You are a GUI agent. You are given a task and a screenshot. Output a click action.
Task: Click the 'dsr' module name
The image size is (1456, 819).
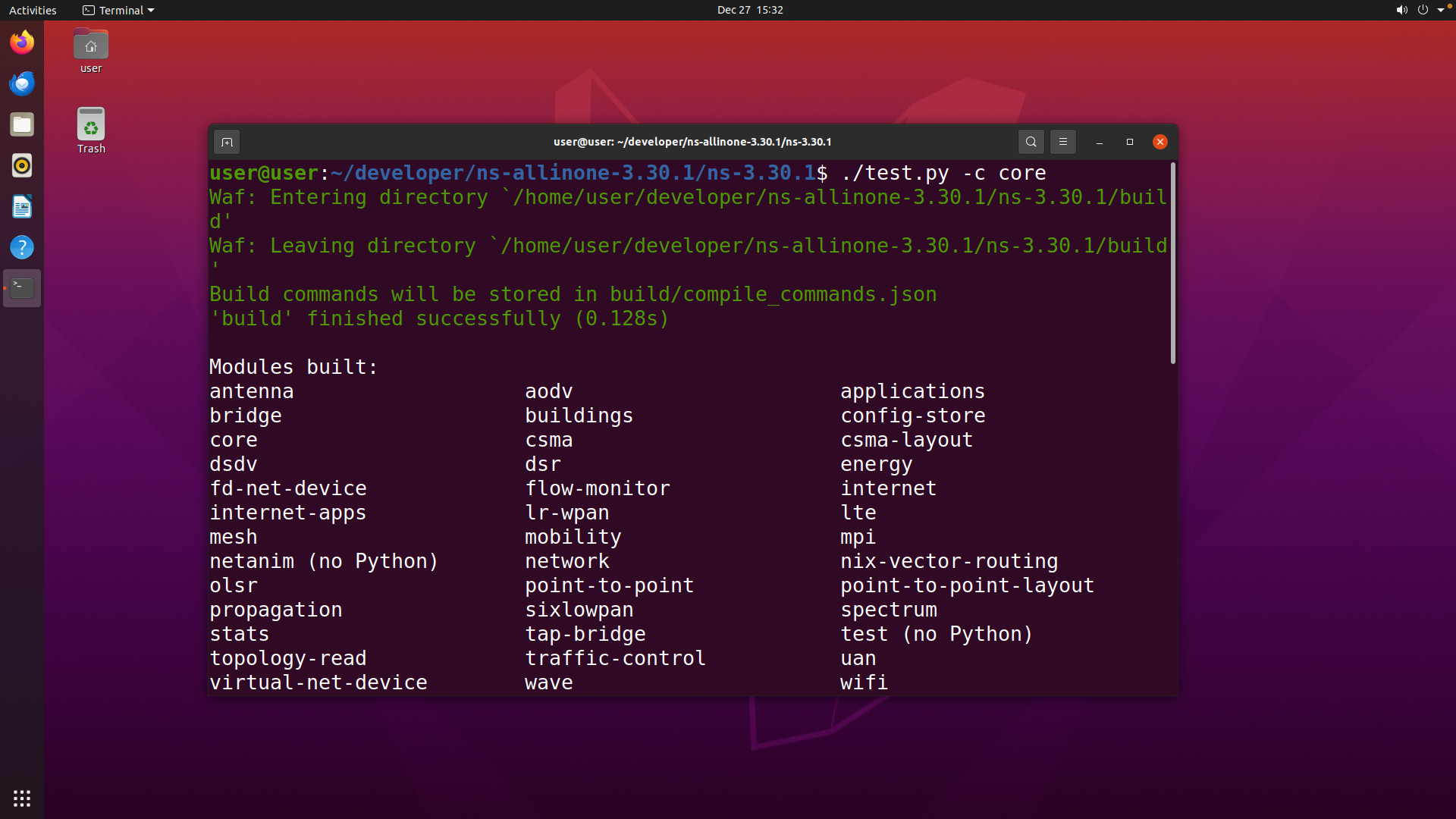pos(543,464)
